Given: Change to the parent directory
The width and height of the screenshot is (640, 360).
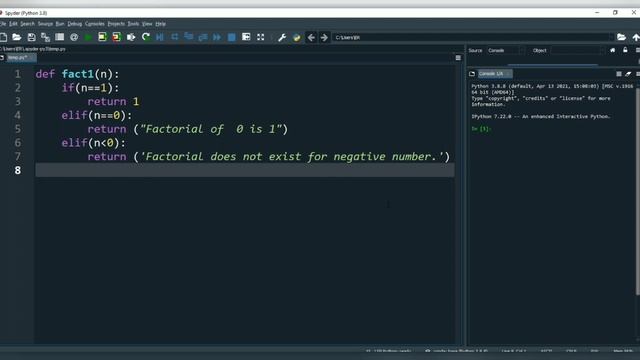Looking at the screenshot, I should 636,38.
